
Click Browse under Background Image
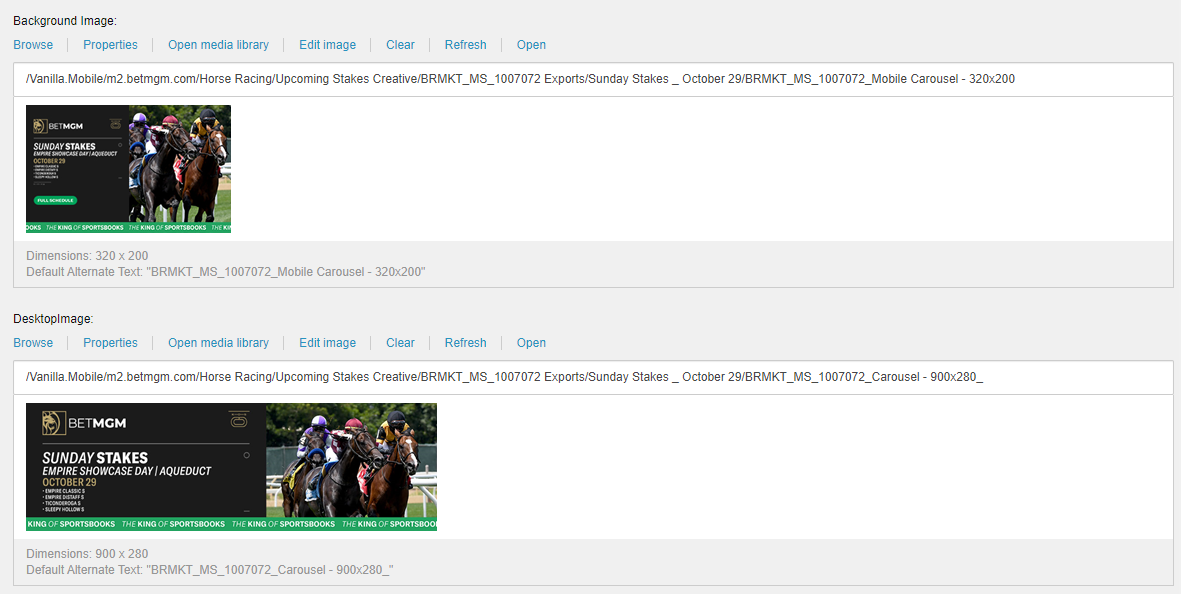point(33,44)
